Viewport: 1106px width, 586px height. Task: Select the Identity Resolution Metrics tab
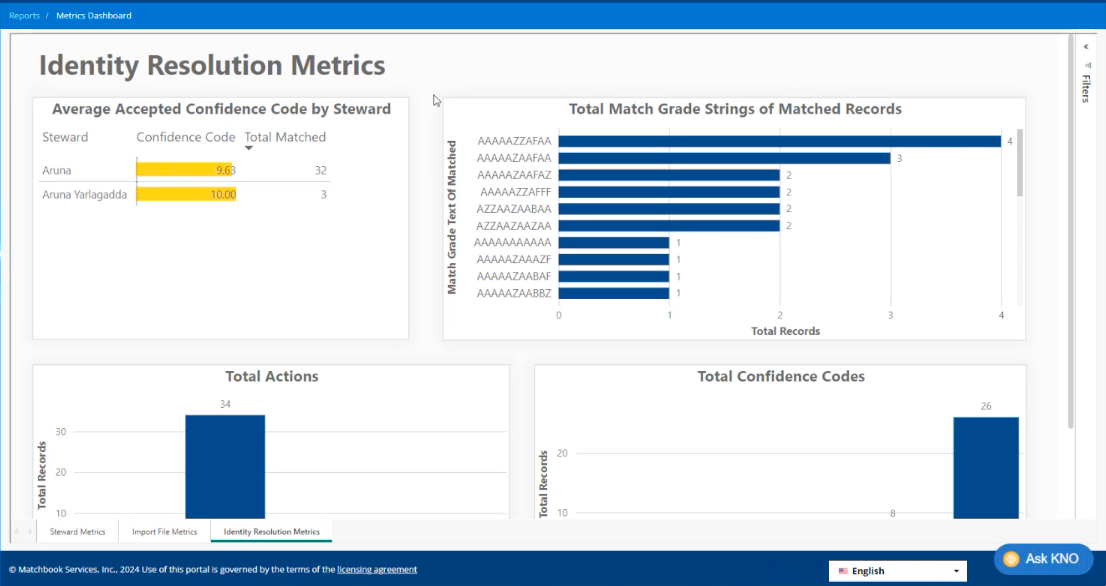coord(272,532)
